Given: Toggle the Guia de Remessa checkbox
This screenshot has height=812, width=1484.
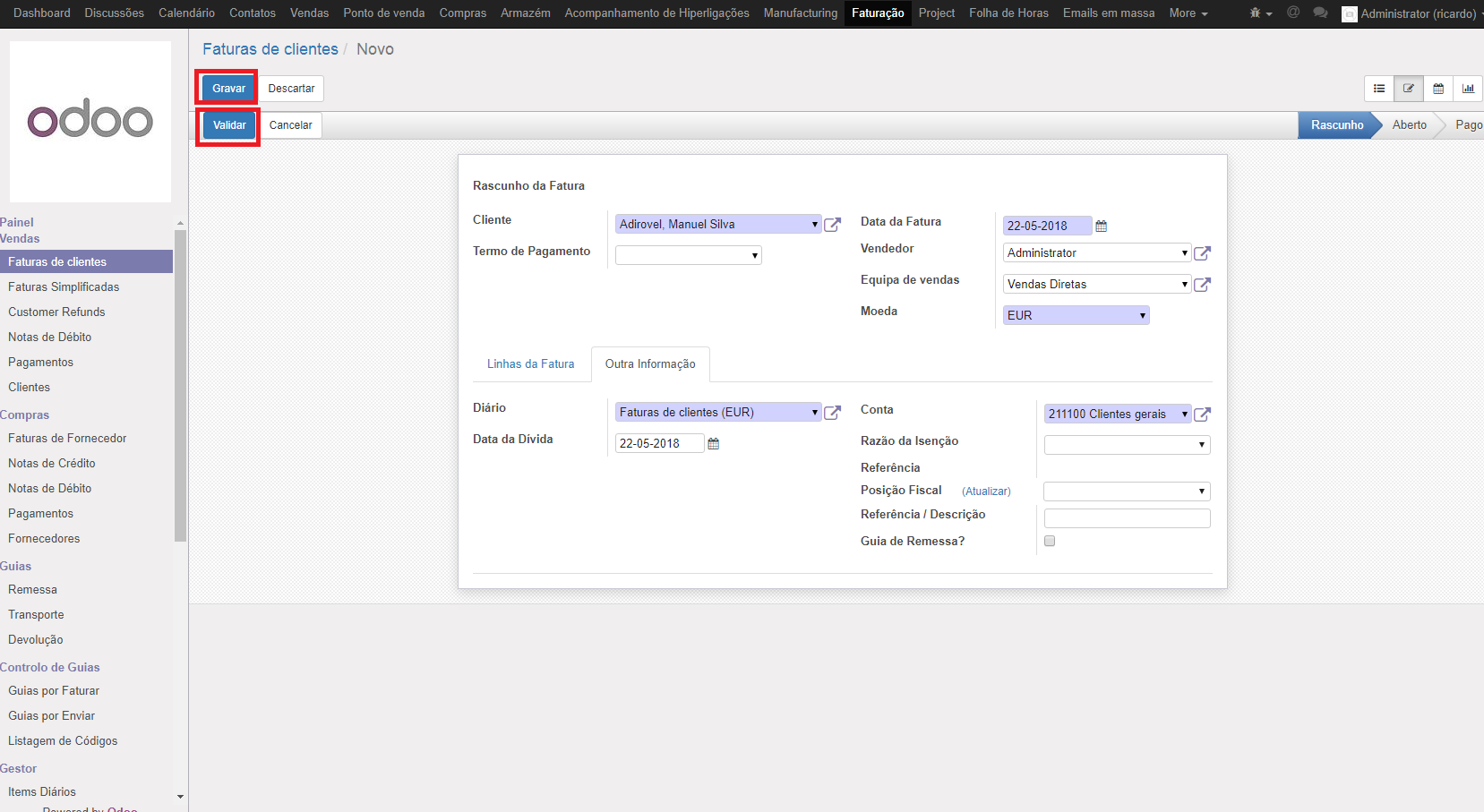Looking at the screenshot, I should pos(1050,541).
